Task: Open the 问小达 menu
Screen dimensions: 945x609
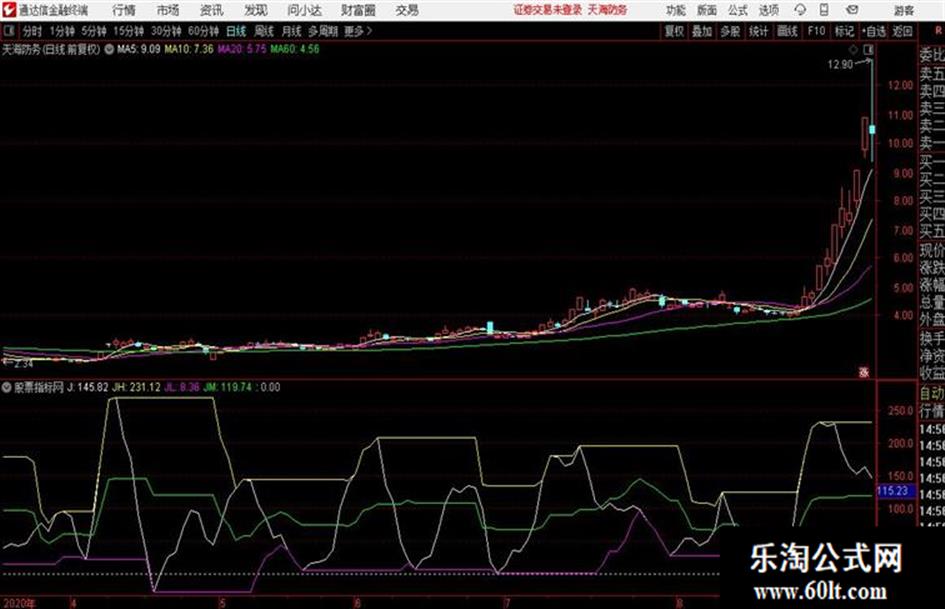Action: [x=304, y=10]
